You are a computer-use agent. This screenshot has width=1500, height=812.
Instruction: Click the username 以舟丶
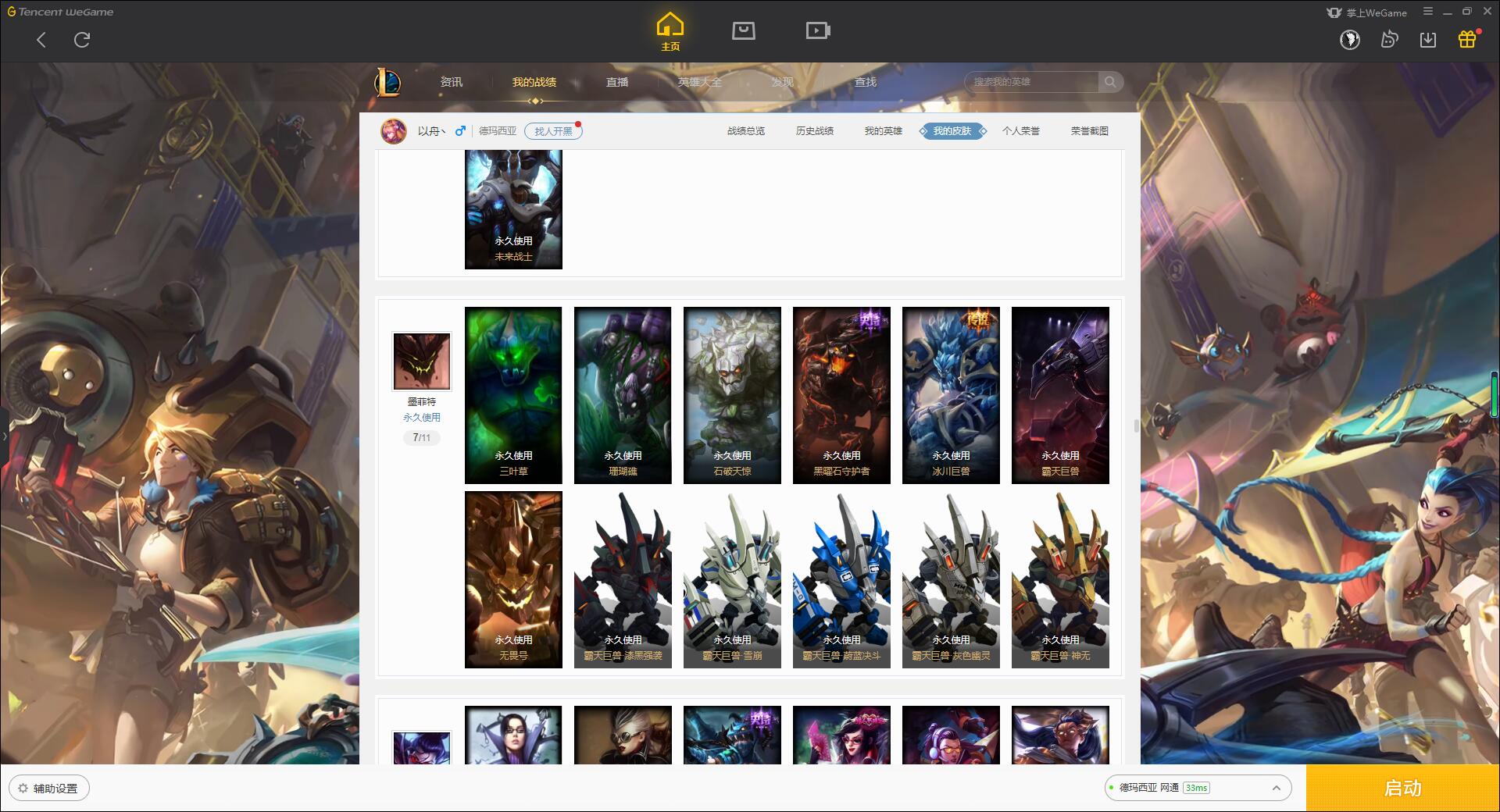[x=431, y=131]
